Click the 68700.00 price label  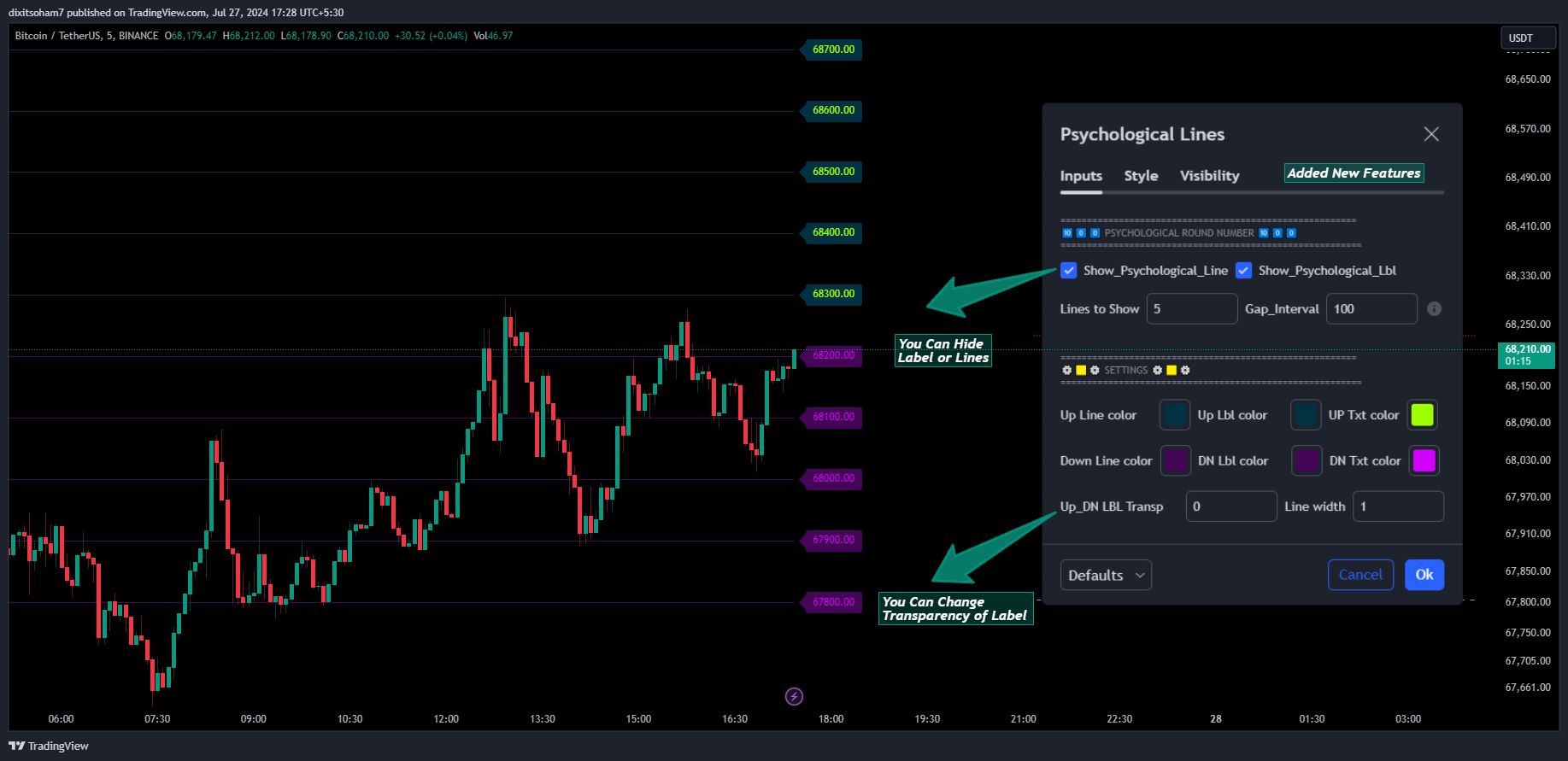(833, 50)
